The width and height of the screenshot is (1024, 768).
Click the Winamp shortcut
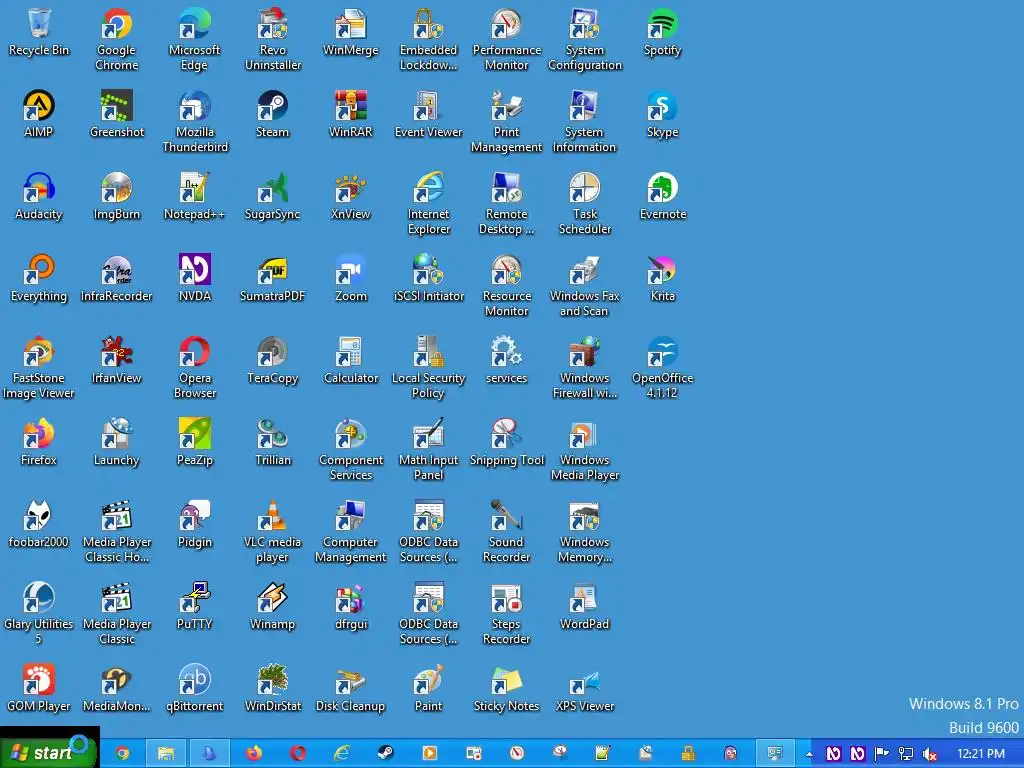click(x=272, y=607)
